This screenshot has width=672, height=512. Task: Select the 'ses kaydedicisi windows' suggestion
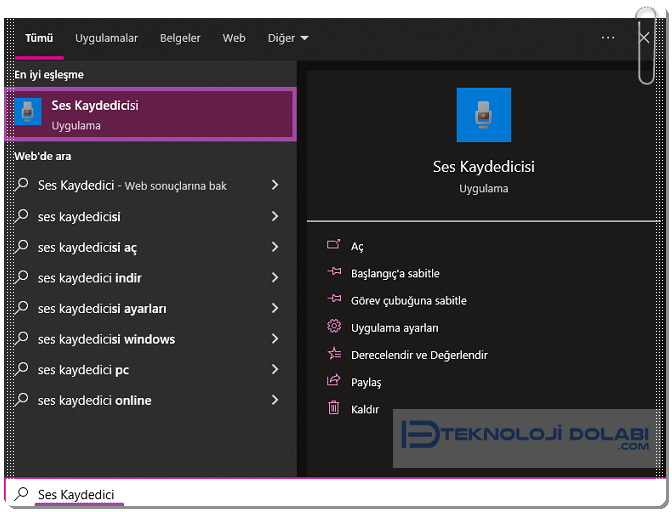(x=148, y=339)
